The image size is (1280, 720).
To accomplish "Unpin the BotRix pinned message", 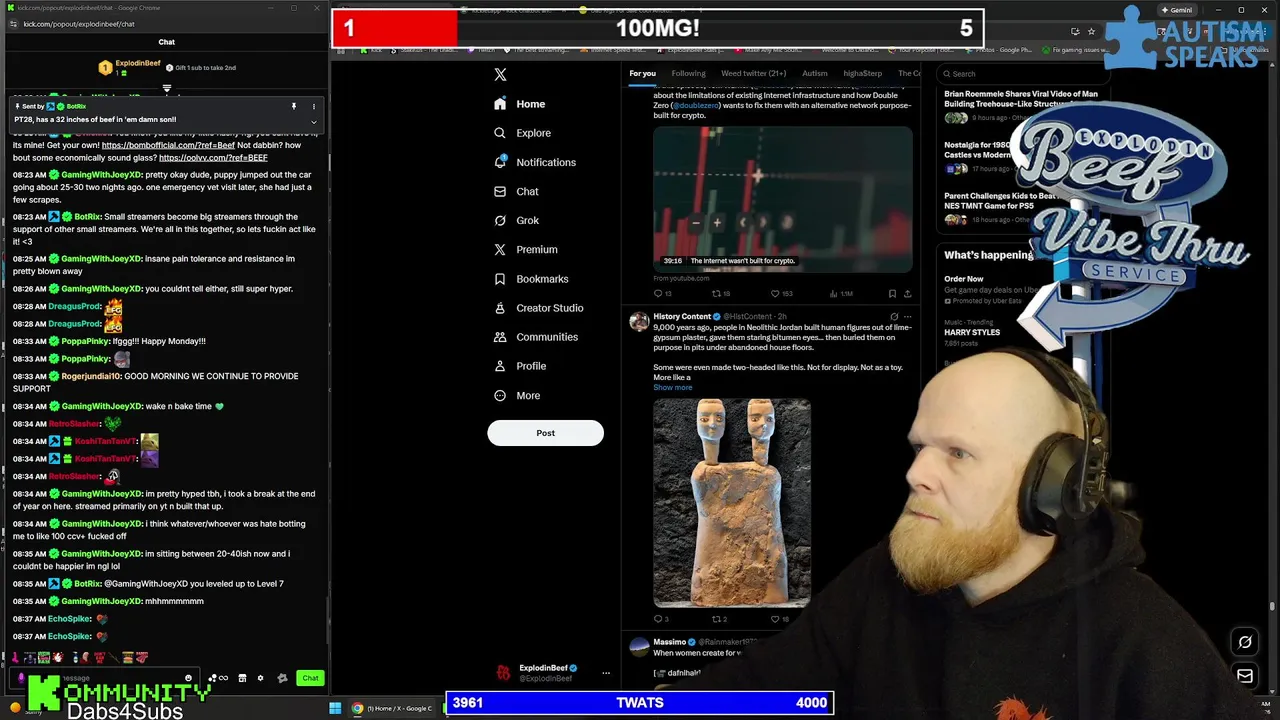I will [293, 106].
